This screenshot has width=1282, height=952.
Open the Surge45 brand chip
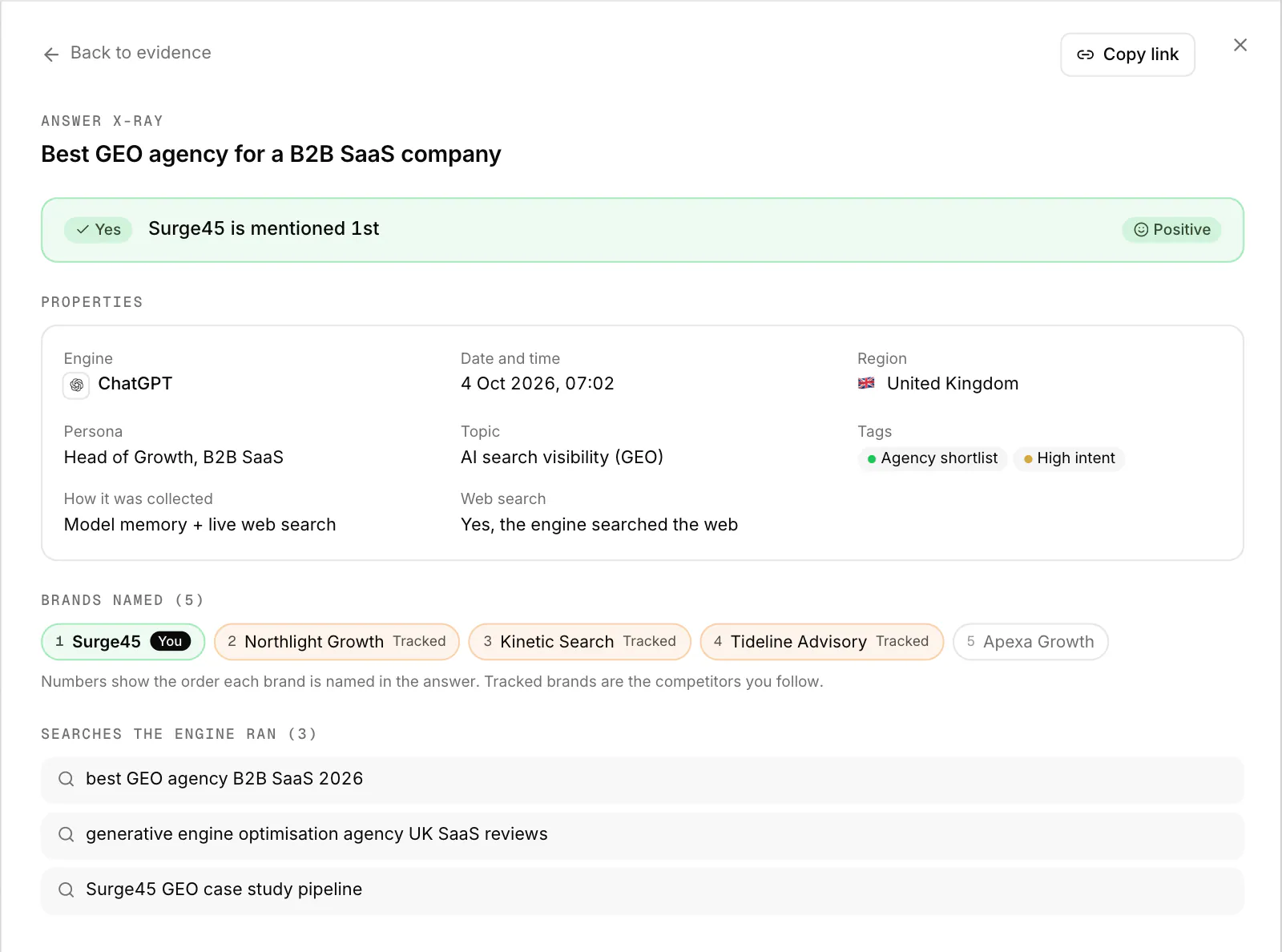pyautogui.click(x=123, y=642)
